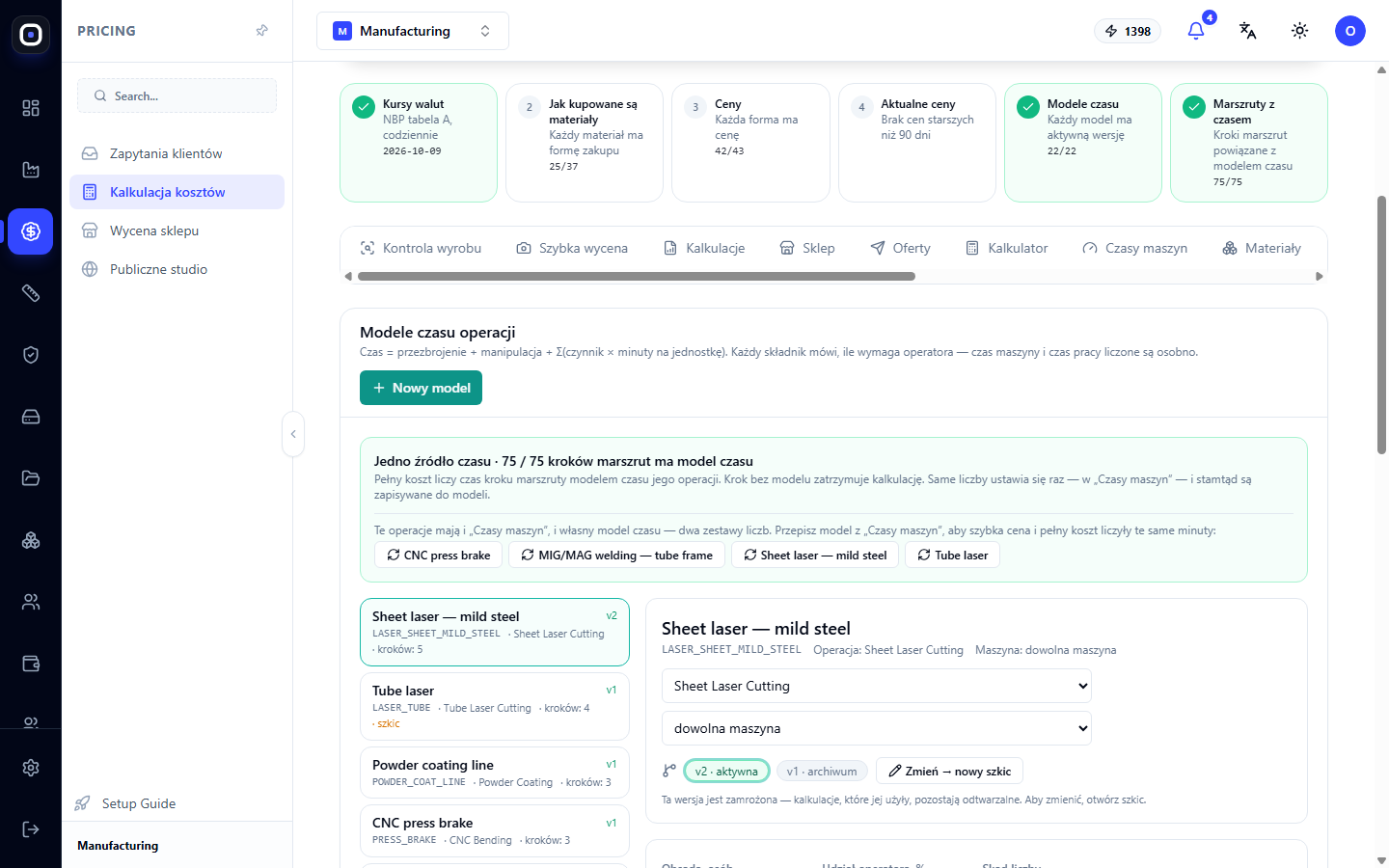Open the user avatar menu
Image resolution: width=1389 pixels, height=868 pixels.
[1350, 31]
